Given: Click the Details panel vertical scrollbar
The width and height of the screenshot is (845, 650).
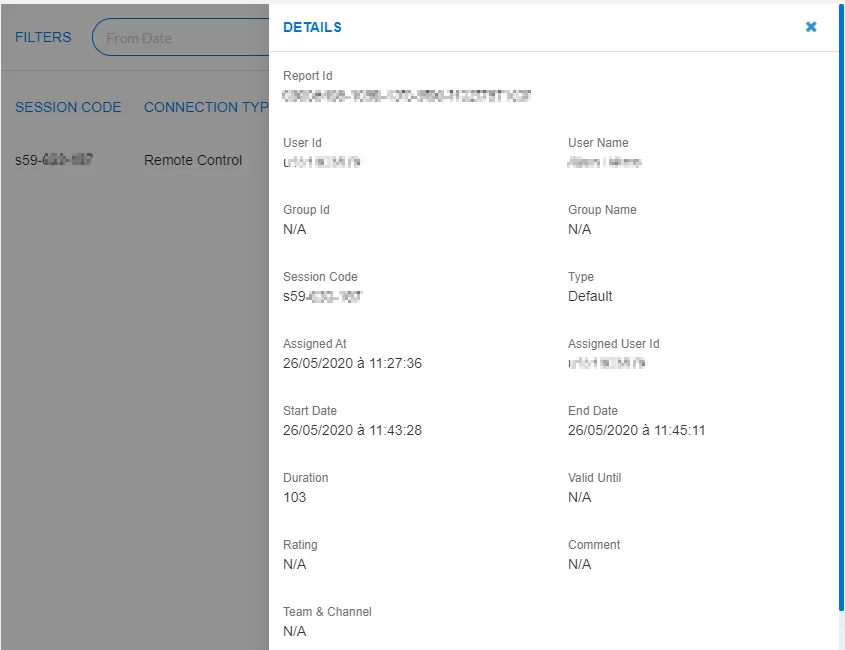Looking at the screenshot, I should click(x=840, y=300).
